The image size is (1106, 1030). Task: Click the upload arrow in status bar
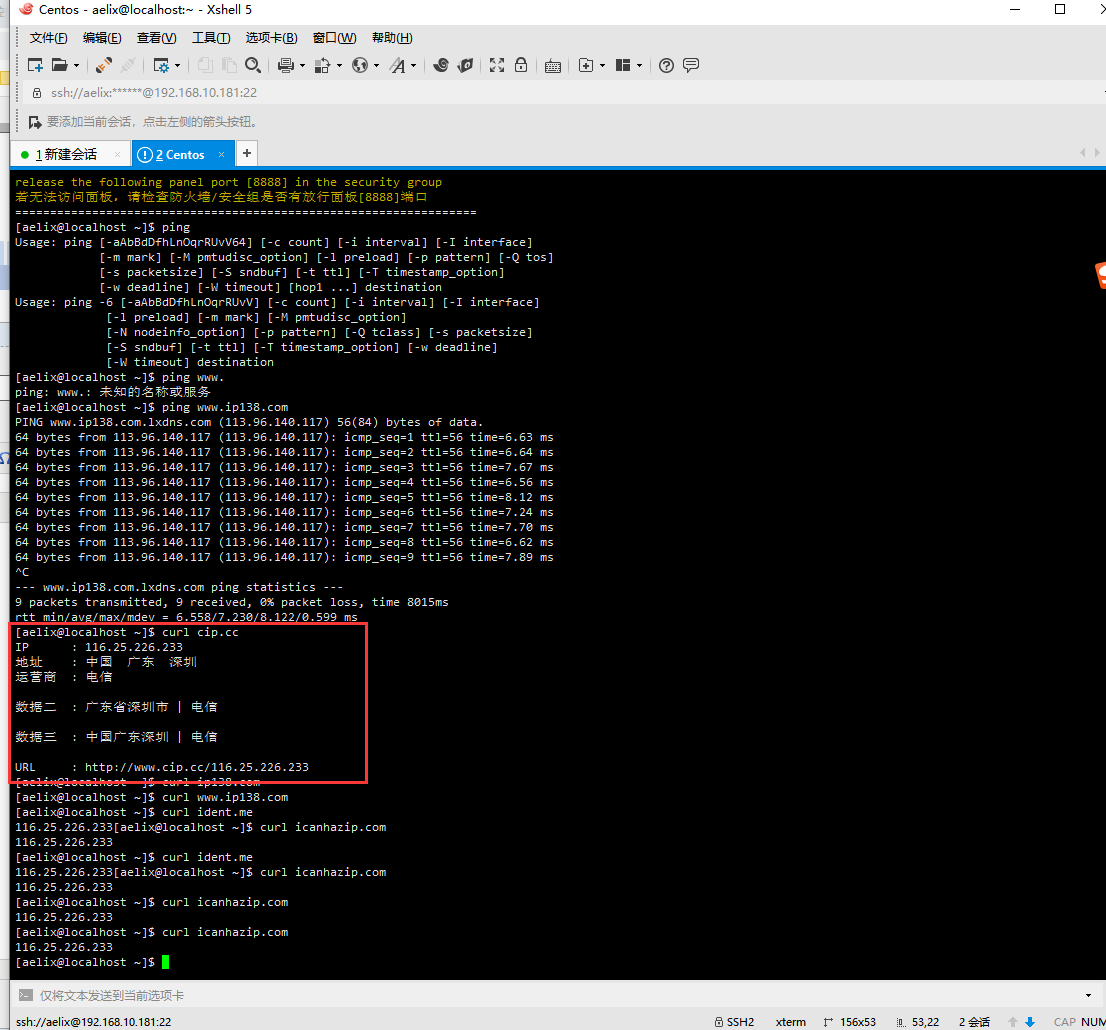point(1013,1022)
